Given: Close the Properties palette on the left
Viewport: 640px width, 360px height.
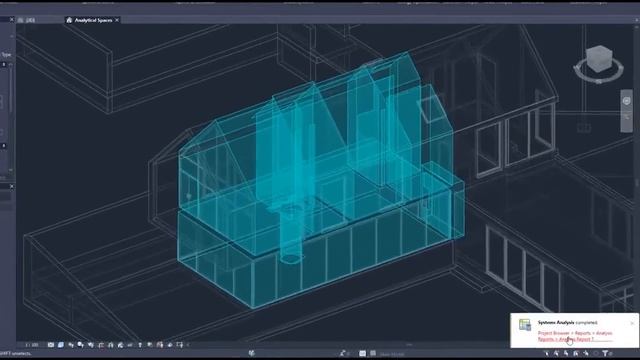Looking at the screenshot, I should click(x=11, y=19).
